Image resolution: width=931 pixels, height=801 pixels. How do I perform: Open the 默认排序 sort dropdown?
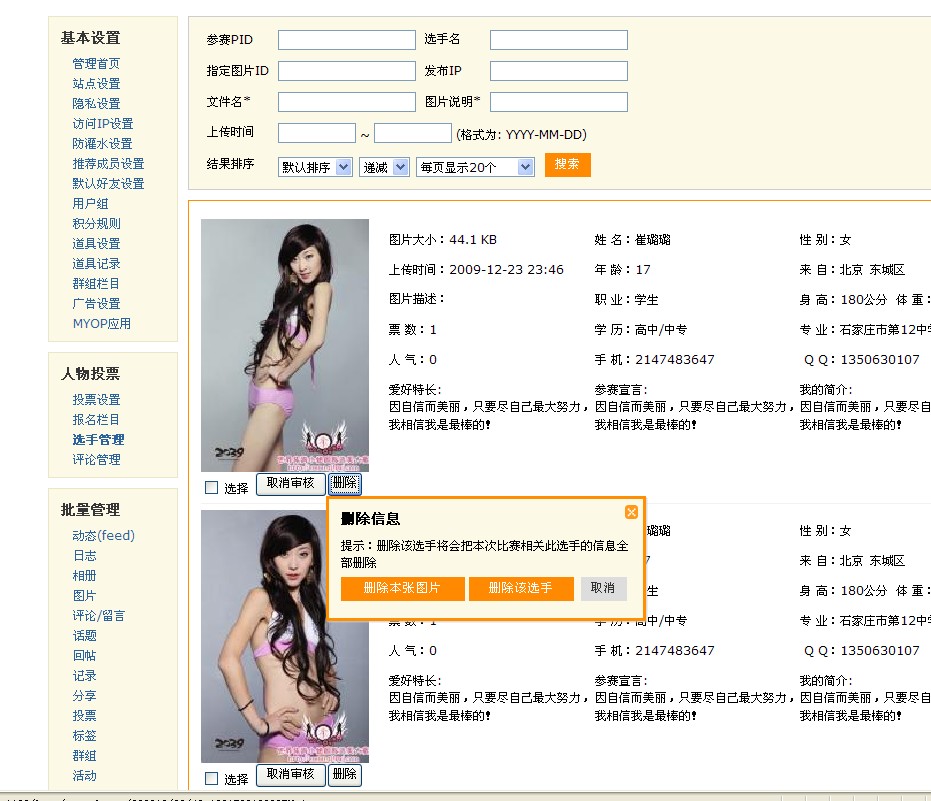315,167
